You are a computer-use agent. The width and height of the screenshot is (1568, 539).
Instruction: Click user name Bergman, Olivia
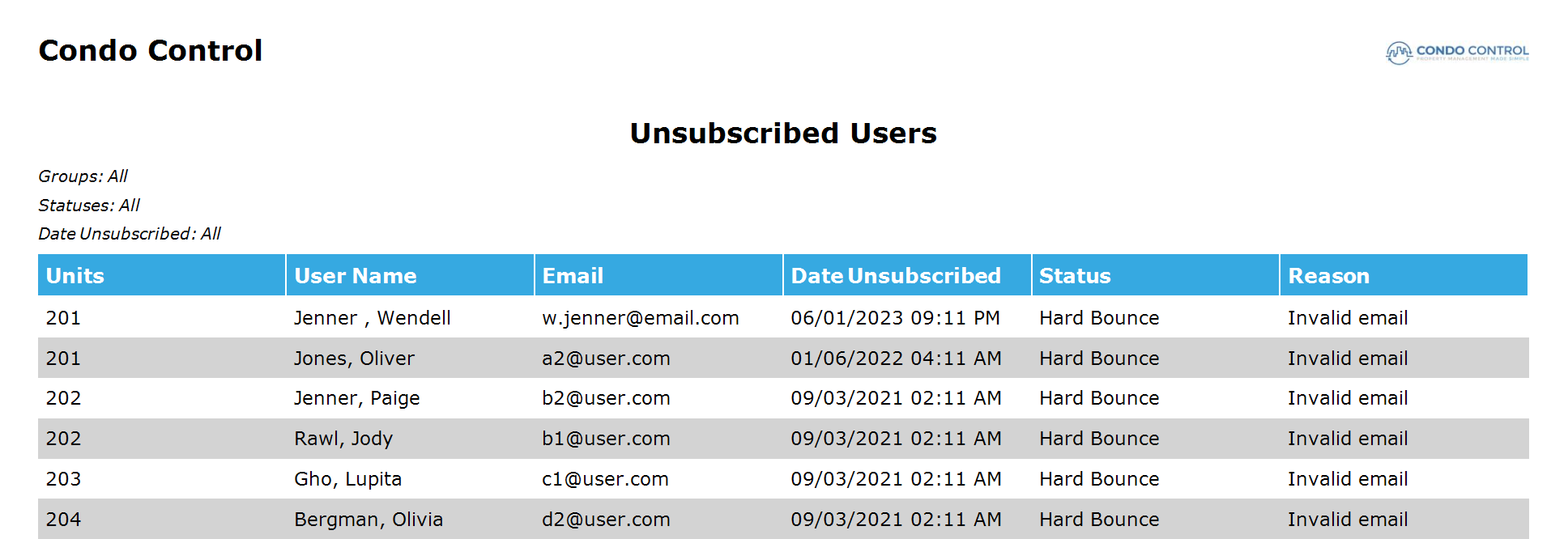[368, 520]
